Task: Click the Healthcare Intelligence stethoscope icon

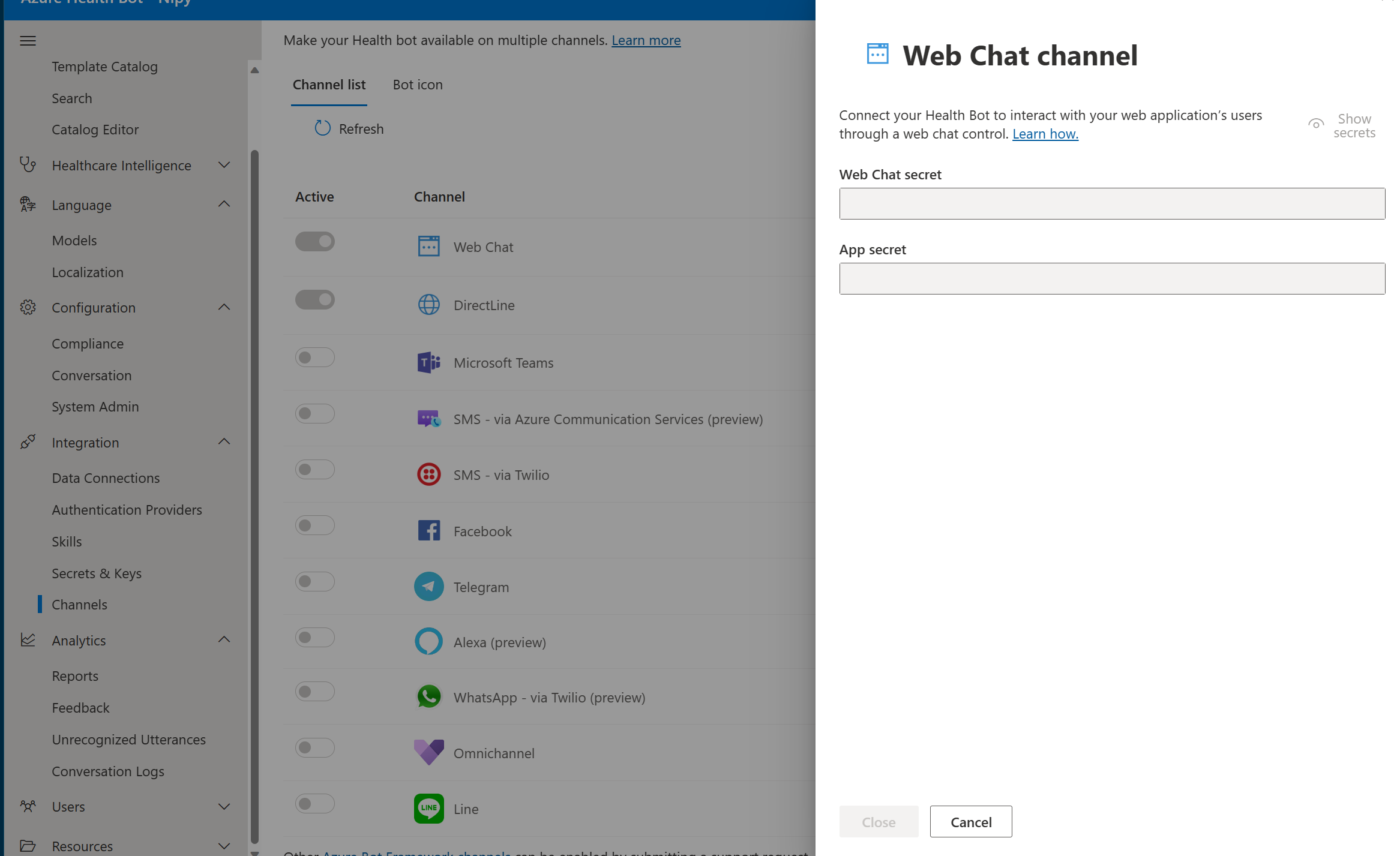Action: coord(28,165)
